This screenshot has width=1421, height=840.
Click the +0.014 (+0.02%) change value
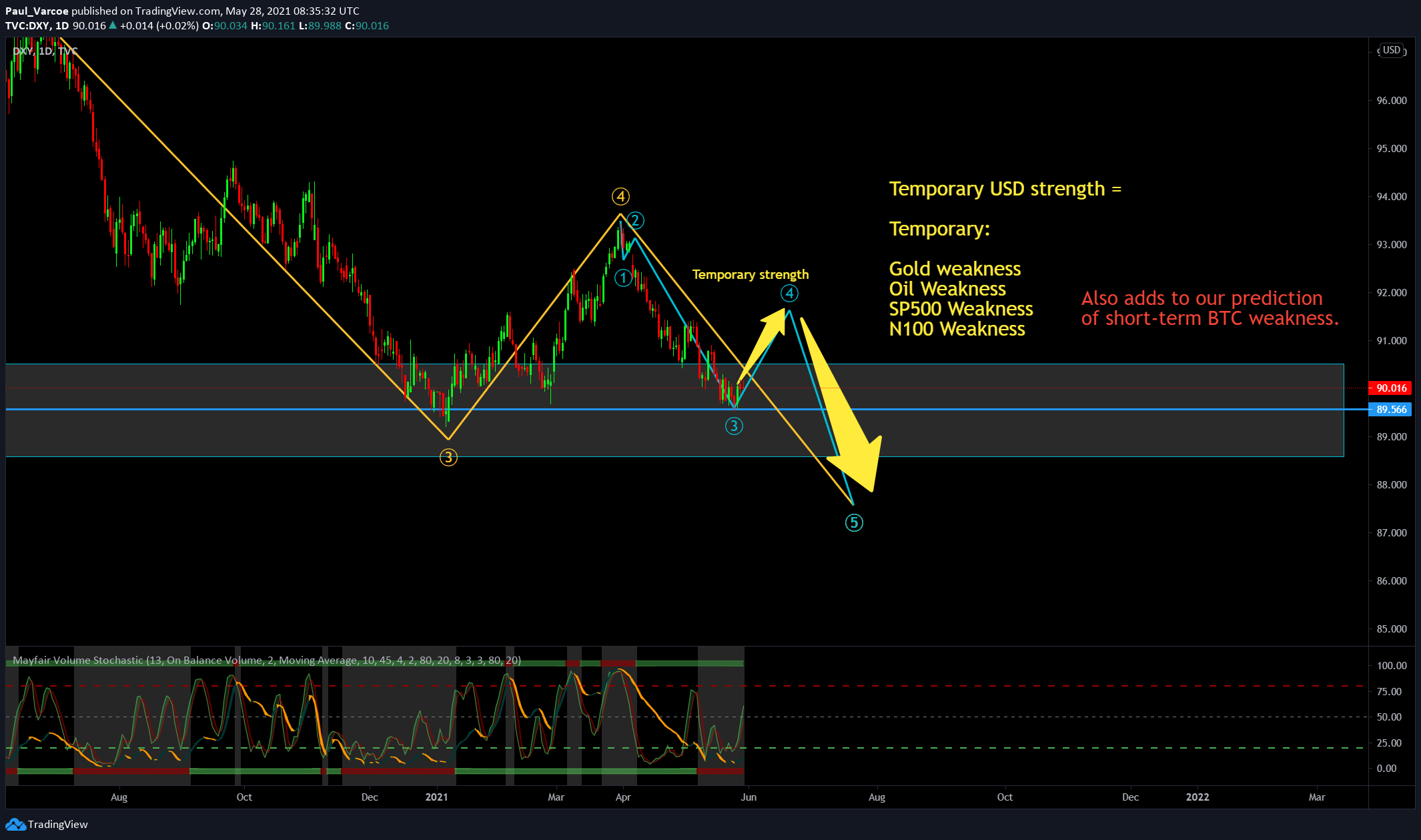coord(159,25)
